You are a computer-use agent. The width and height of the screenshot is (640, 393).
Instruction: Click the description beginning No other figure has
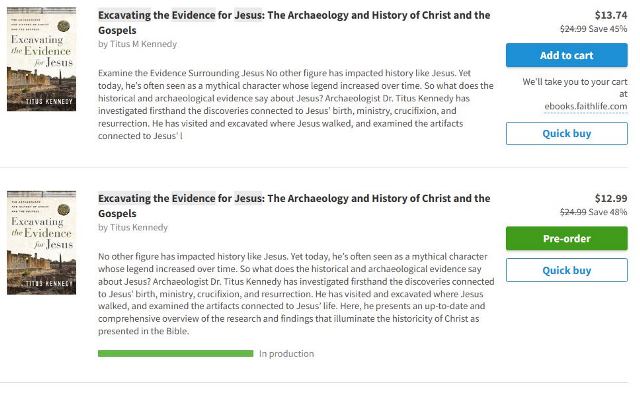tap(296, 294)
